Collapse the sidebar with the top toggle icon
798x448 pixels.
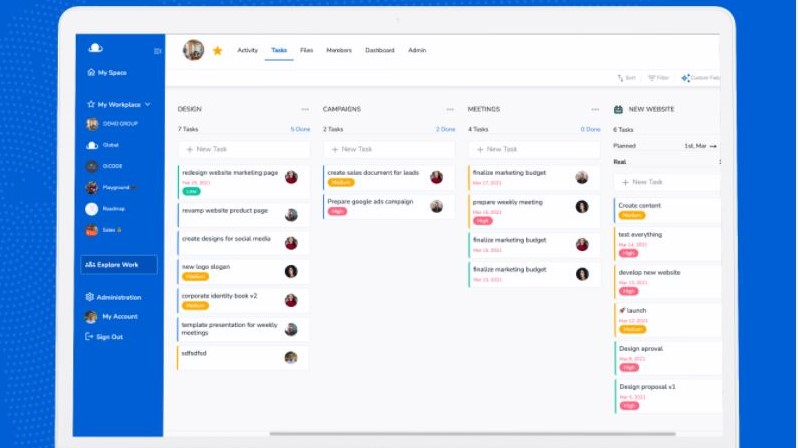pyautogui.click(x=157, y=51)
